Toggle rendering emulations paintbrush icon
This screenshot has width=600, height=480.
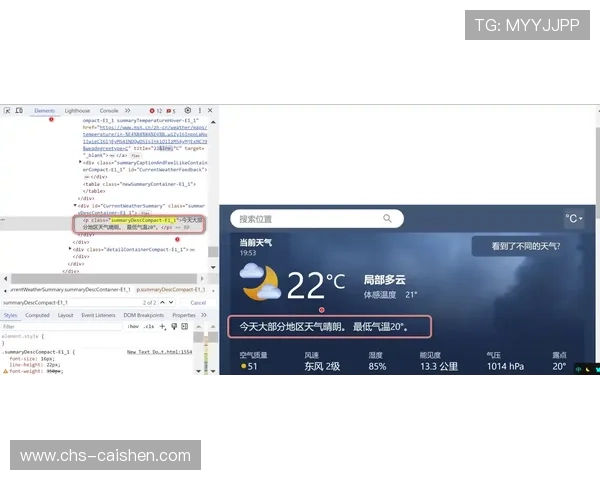pos(174,327)
